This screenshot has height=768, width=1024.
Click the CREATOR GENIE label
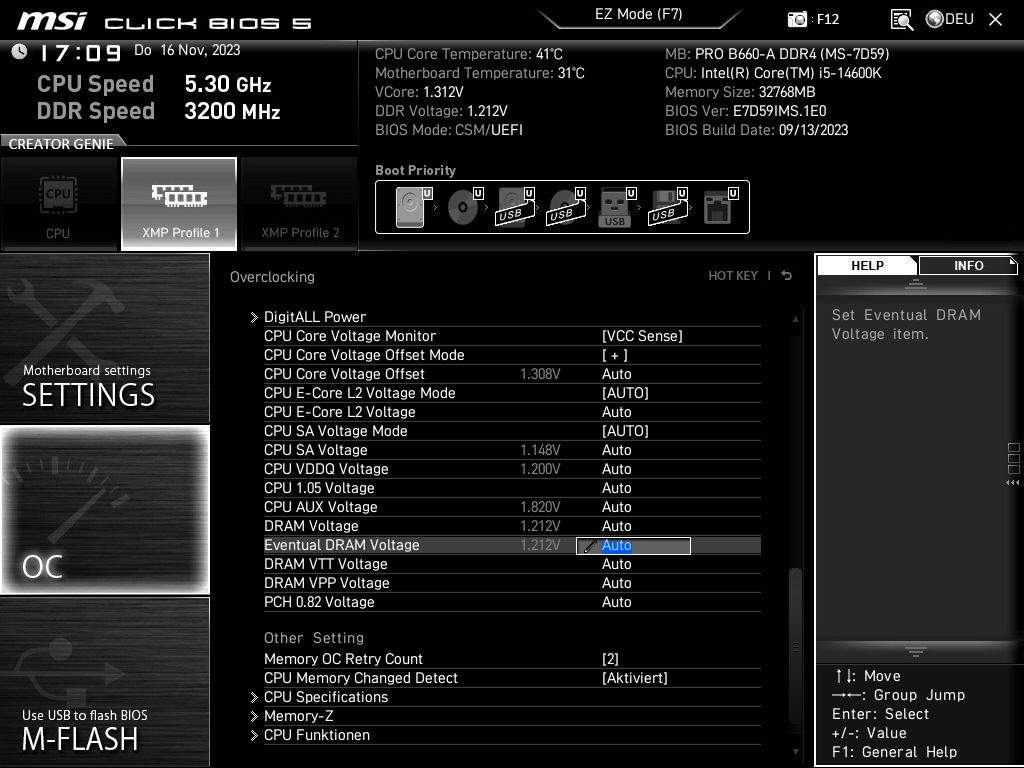[61, 144]
